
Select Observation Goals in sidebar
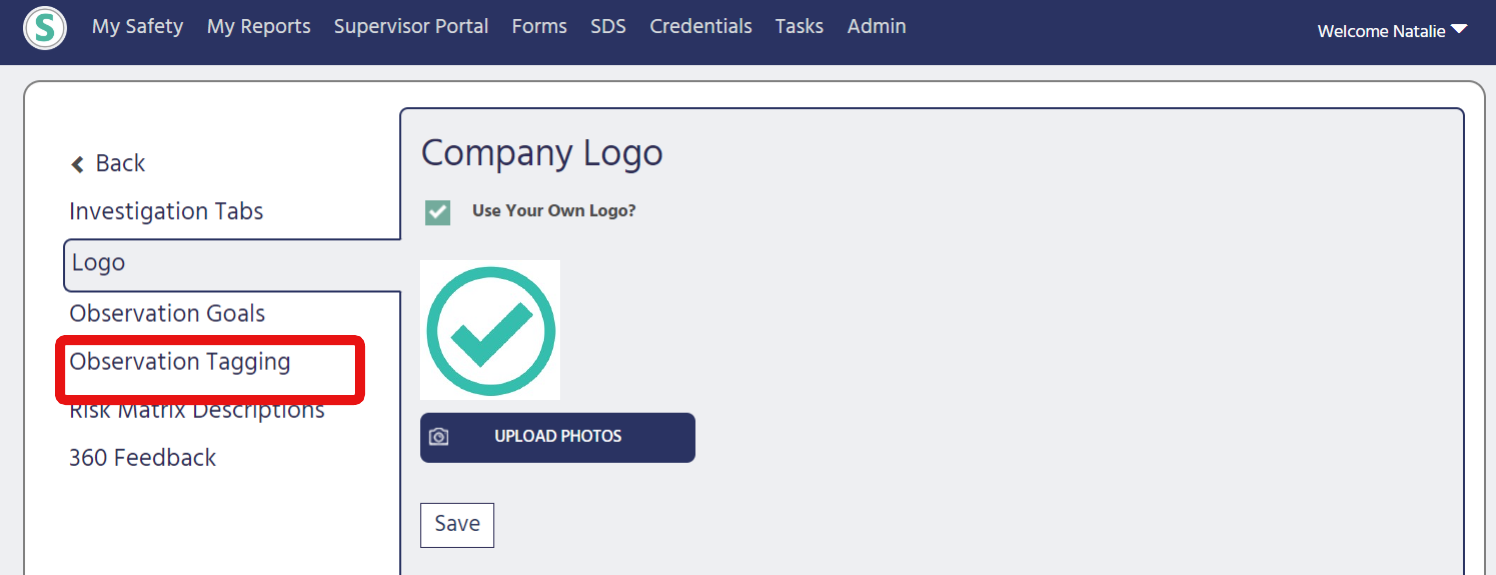click(167, 313)
